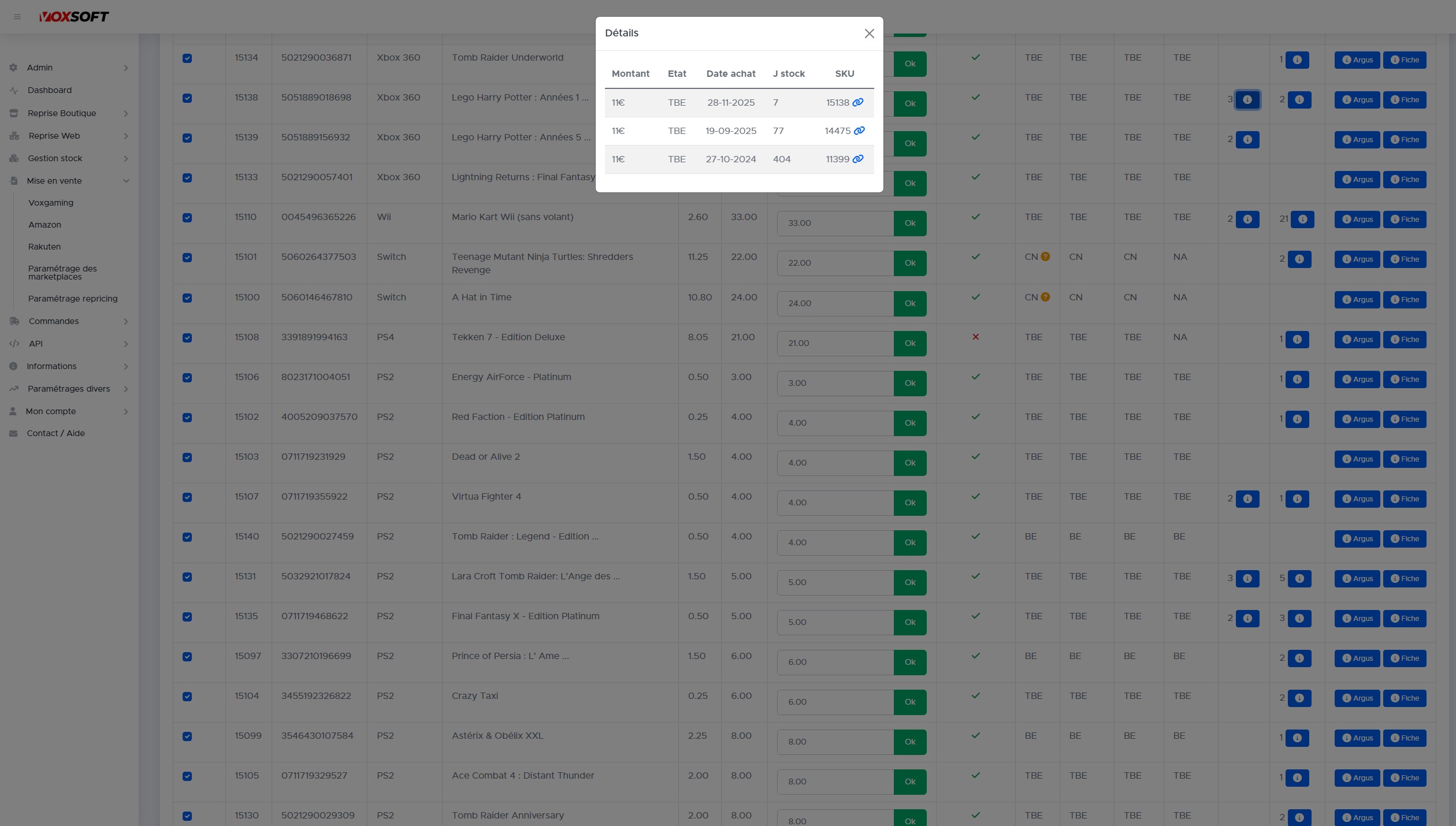The width and height of the screenshot is (1456, 826).
Task: Click the Voxsoft logo
Action: [x=74, y=17]
